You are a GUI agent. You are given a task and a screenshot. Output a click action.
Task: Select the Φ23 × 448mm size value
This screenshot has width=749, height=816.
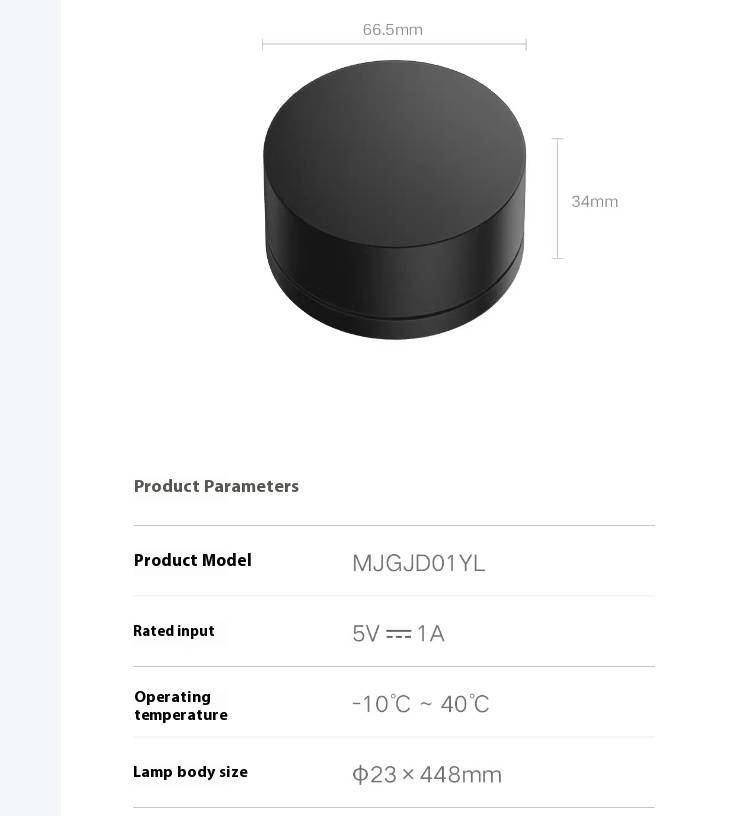pos(427,774)
